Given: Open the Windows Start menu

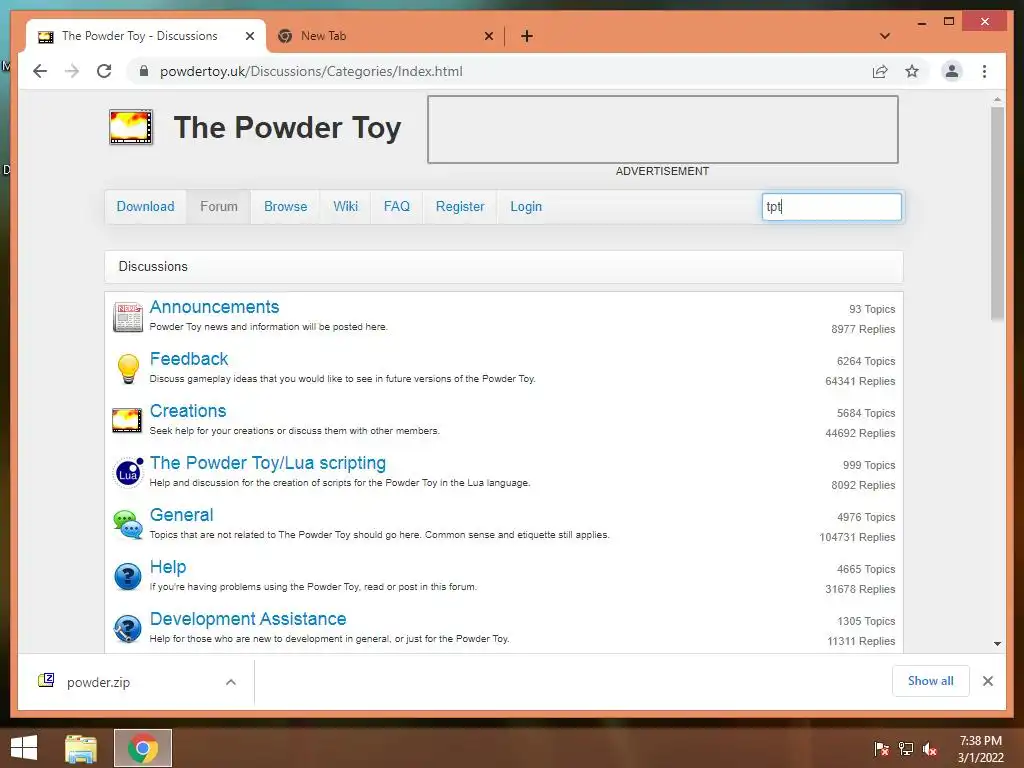Looking at the screenshot, I should click(x=24, y=748).
